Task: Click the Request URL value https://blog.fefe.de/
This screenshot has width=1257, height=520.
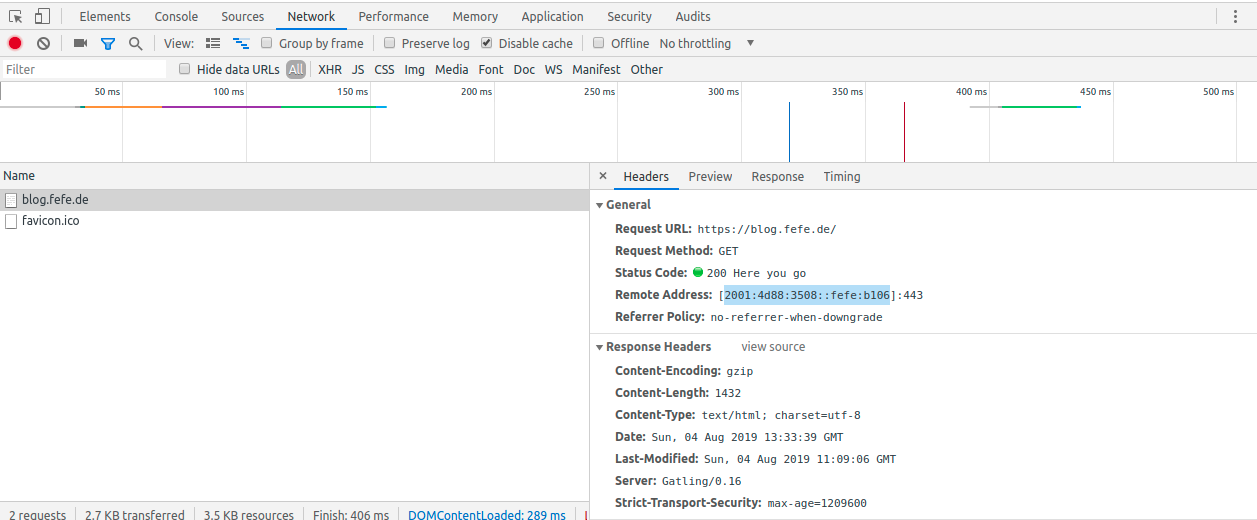Action: tap(767, 229)
